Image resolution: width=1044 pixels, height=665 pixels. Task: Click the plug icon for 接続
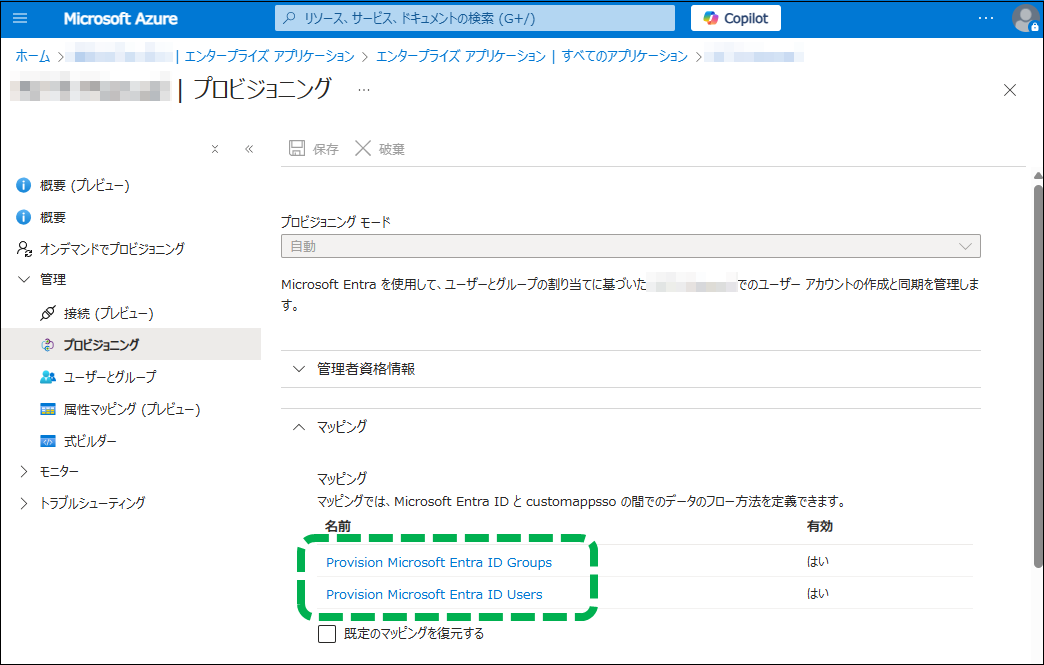pos(48,313)
